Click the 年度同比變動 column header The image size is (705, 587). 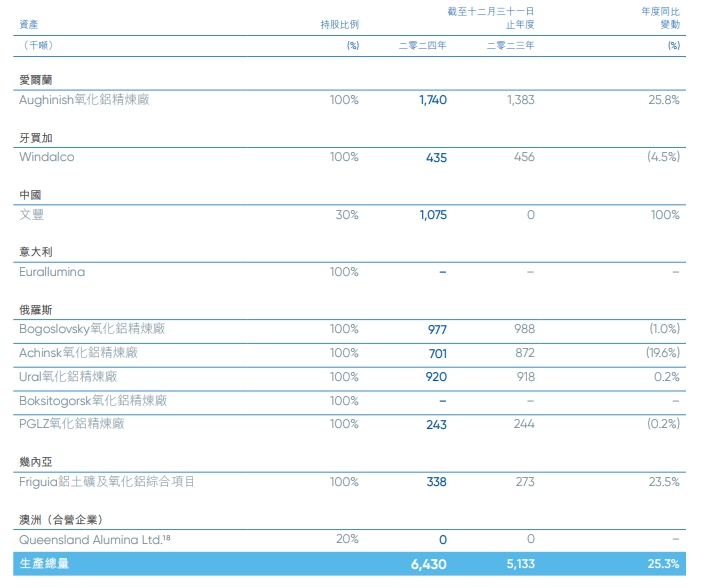(660, 17)
